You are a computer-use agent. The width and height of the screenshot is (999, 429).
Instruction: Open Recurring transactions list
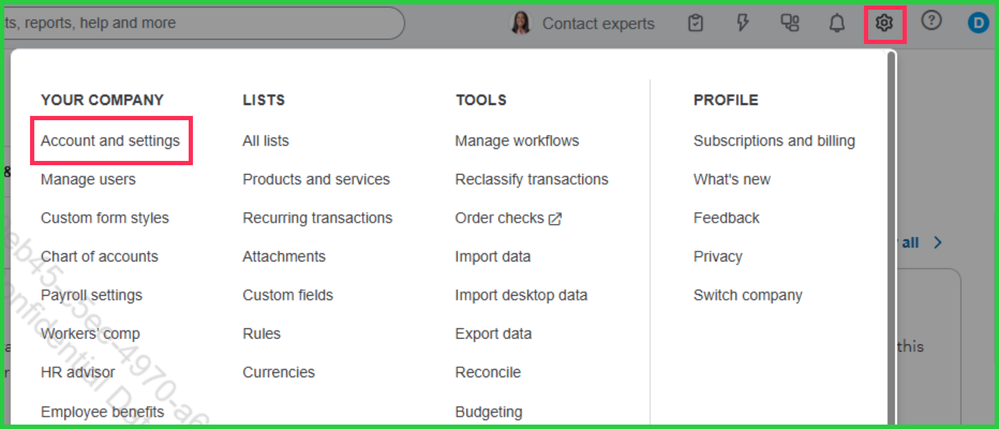[317, 218]
